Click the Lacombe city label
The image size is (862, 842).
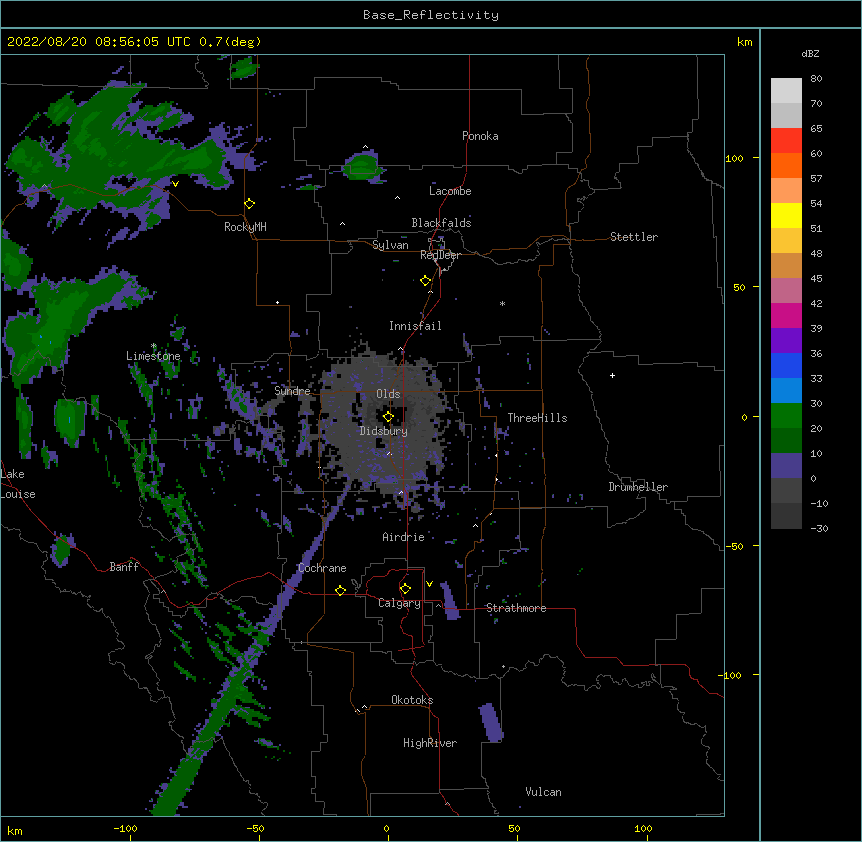click(x=450, y=191)
